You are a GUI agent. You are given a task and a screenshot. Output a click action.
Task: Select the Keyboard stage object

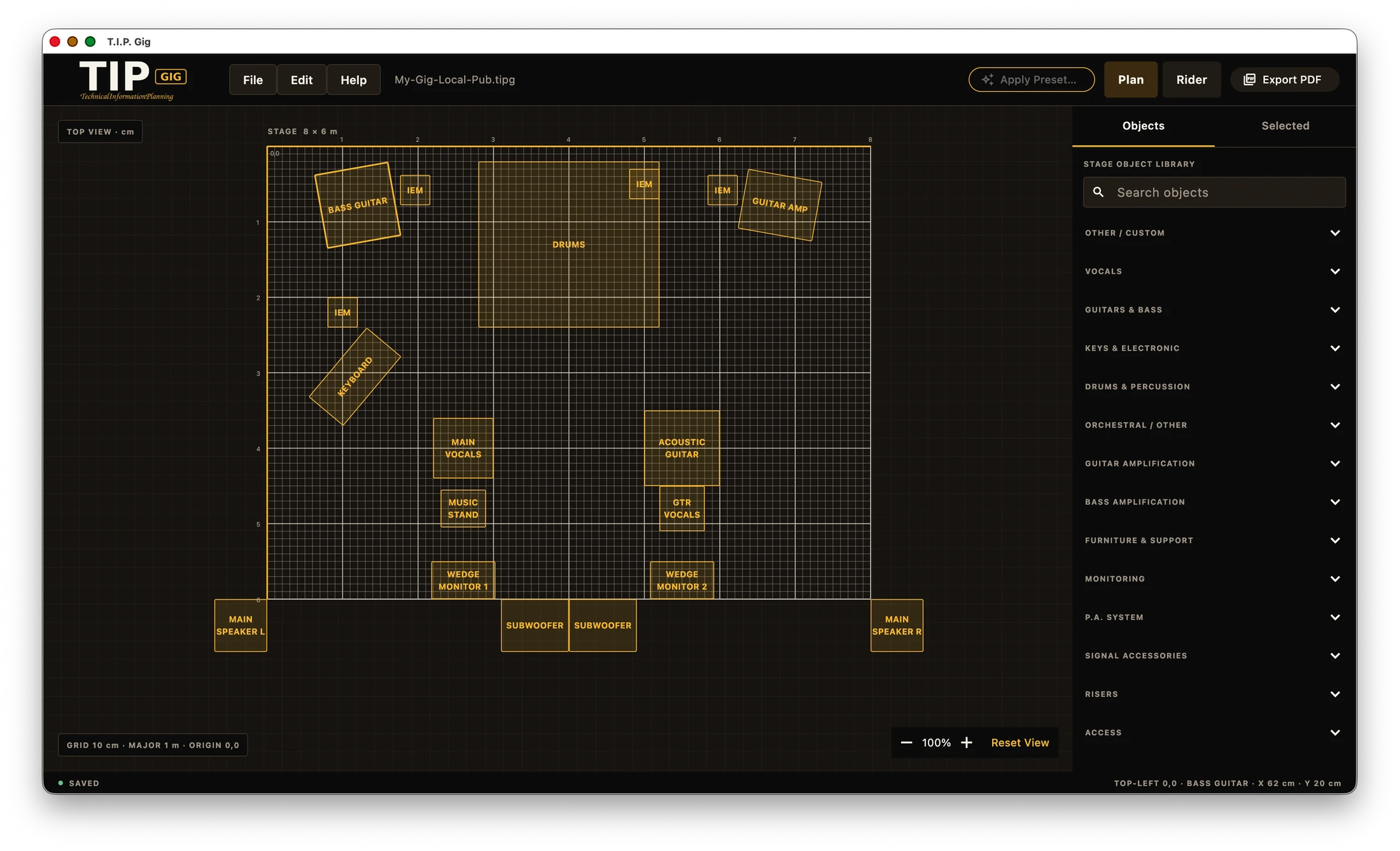[x=355, y=377]
